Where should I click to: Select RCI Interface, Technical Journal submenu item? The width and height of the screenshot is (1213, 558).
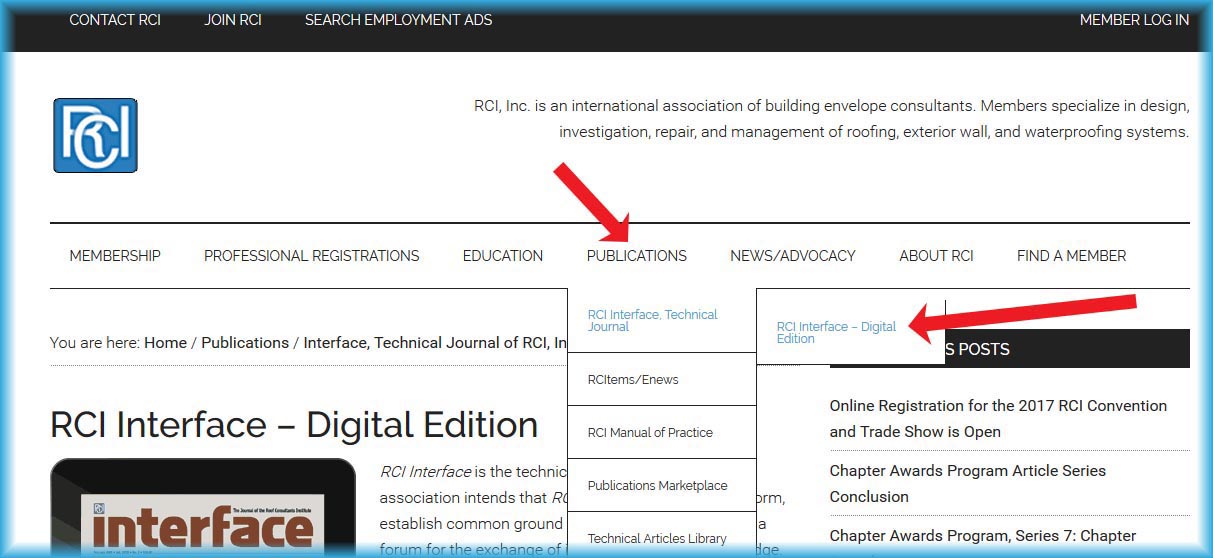click(652, 321)
